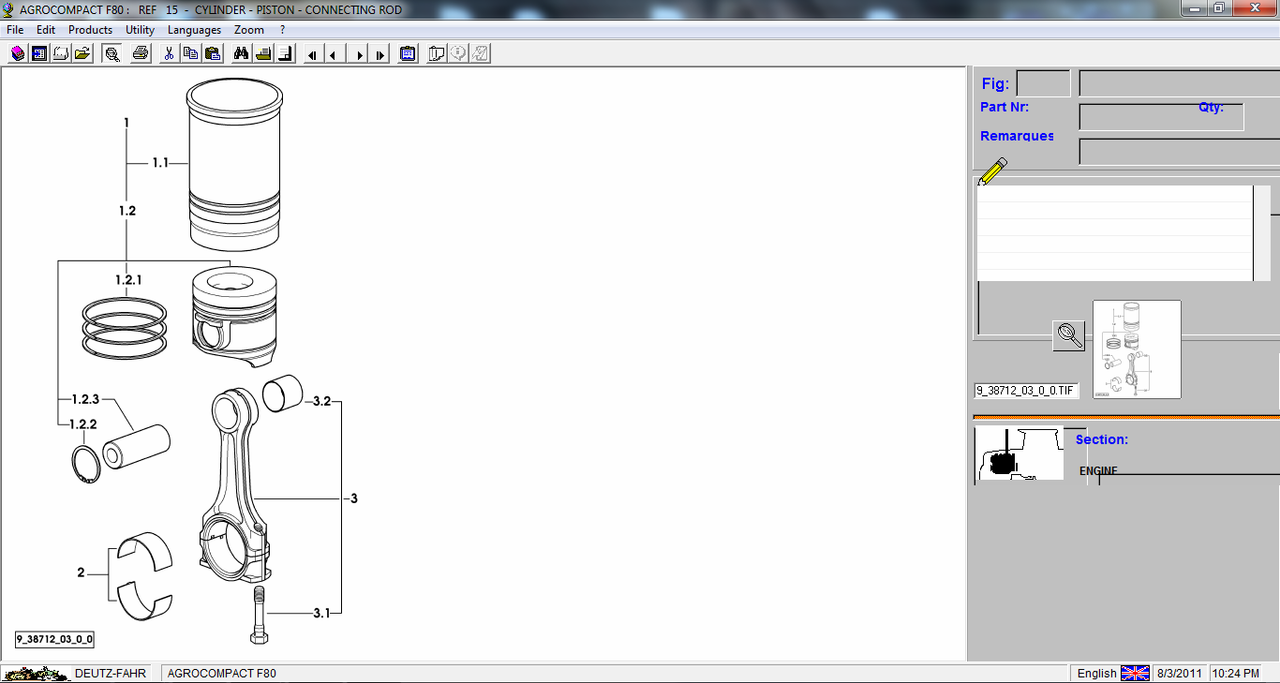The height and width of the screenshot is (683, 1280).
Task: Click the white remarks notes list area
Action: tap(1114, 233)
